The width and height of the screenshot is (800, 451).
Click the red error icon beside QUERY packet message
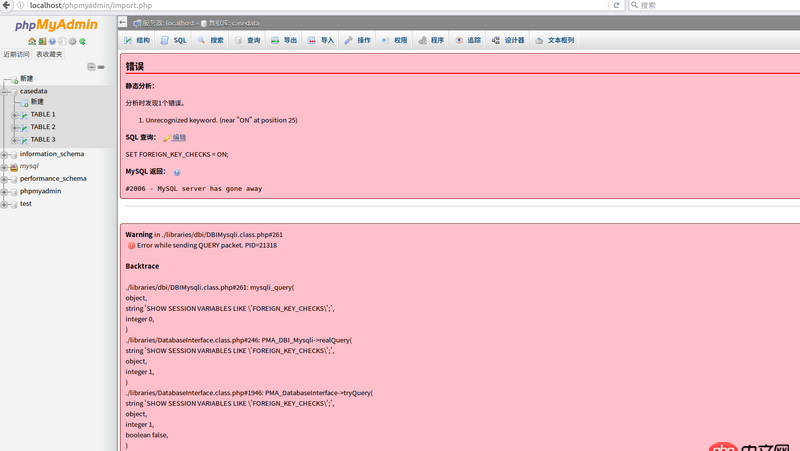tap(131, 245)
